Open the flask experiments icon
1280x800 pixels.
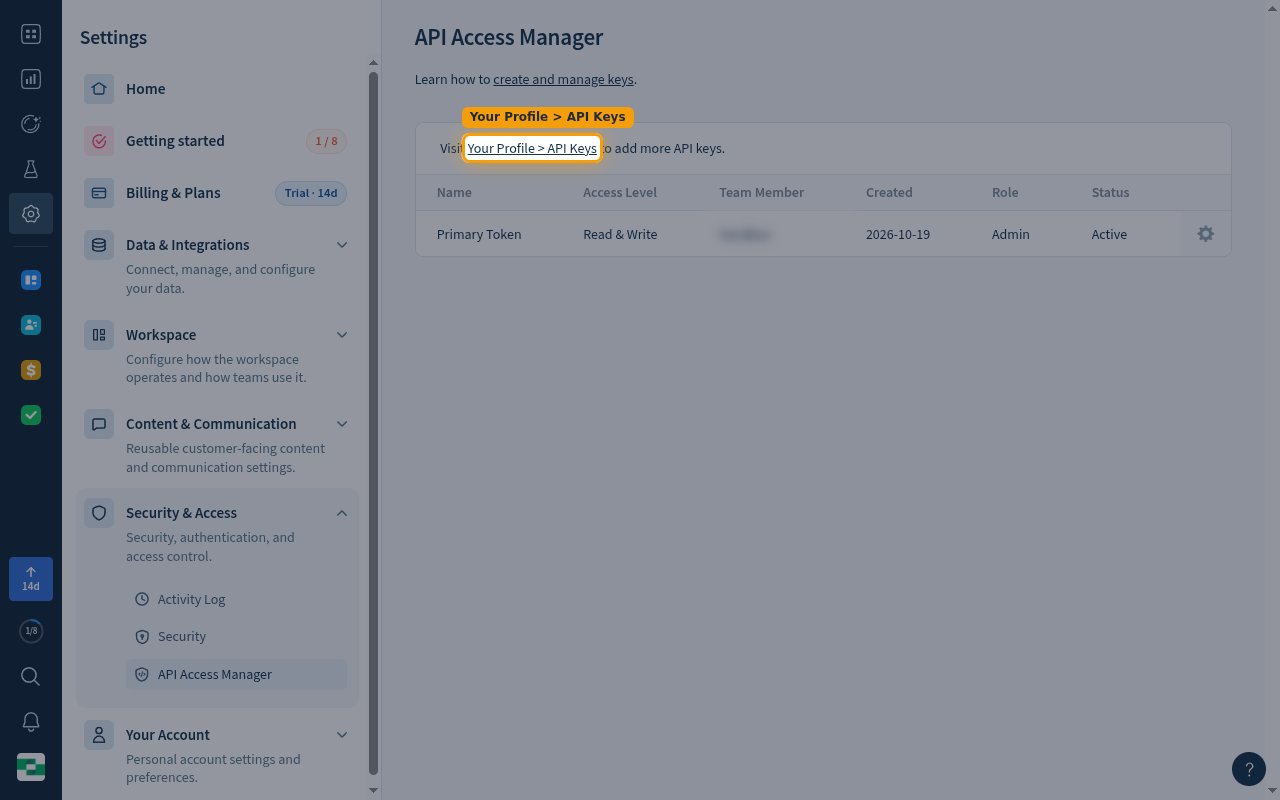(x=31, y=169)
